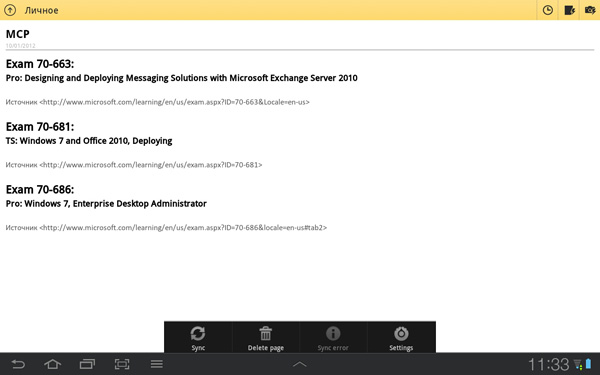Add a photo with the camera icon
Screen dimensions: 600x375
(590, 10)
